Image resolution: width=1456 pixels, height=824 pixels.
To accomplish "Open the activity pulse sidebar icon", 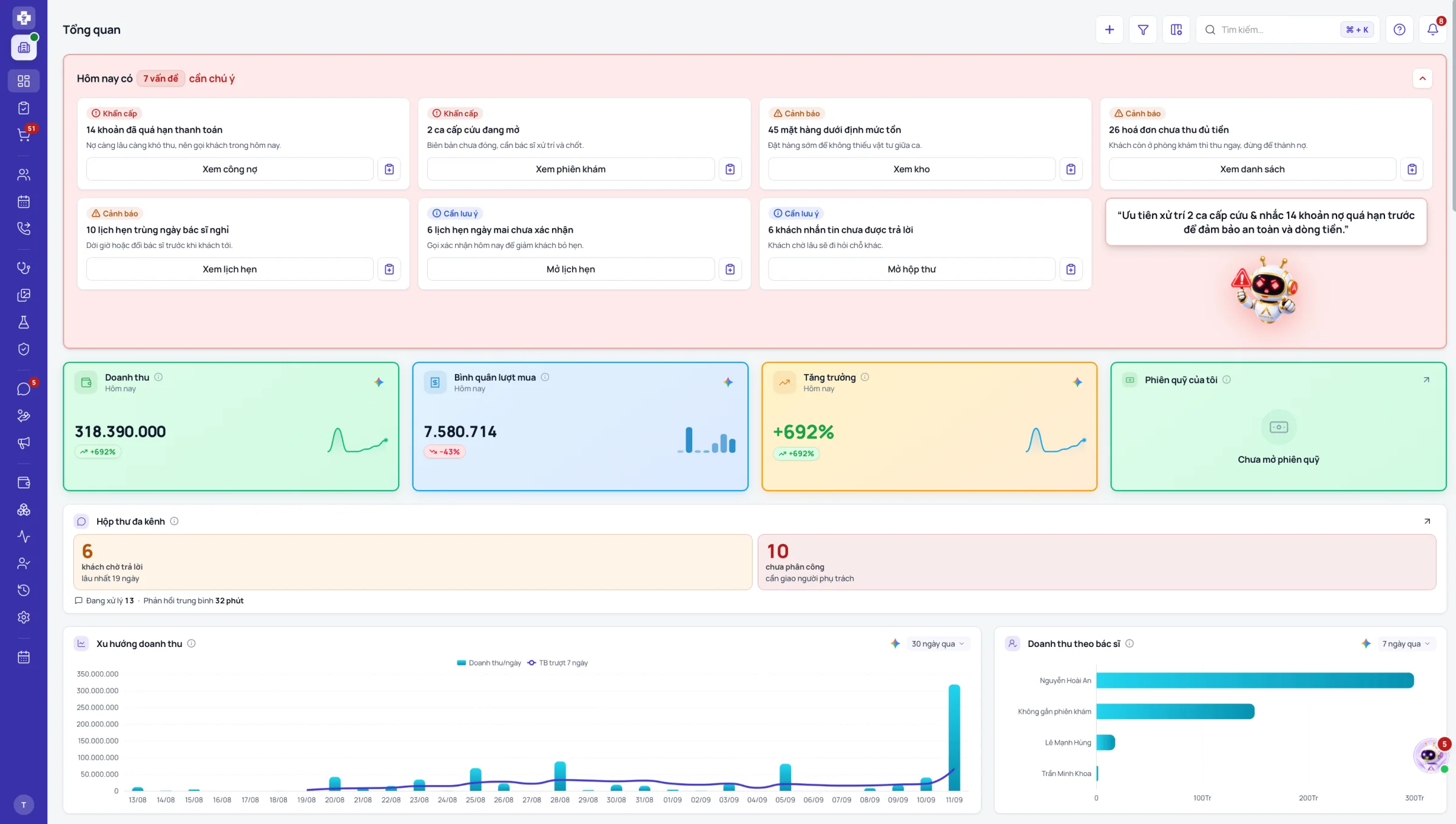I will (x=24, y=536).
